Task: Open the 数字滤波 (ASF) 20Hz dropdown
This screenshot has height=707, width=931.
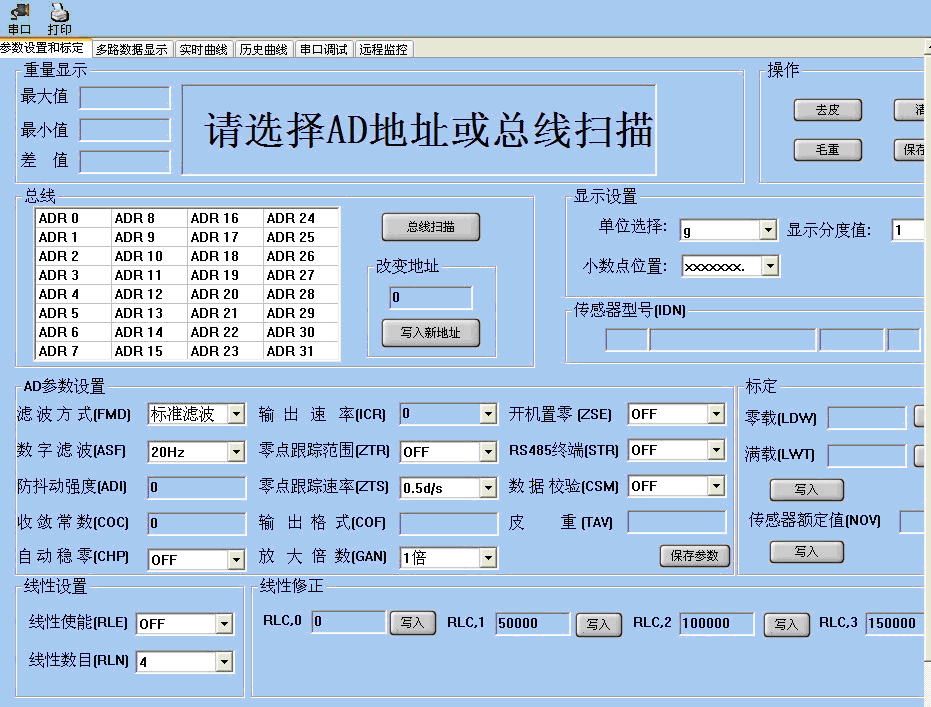Action: click(x=236, y=452)
